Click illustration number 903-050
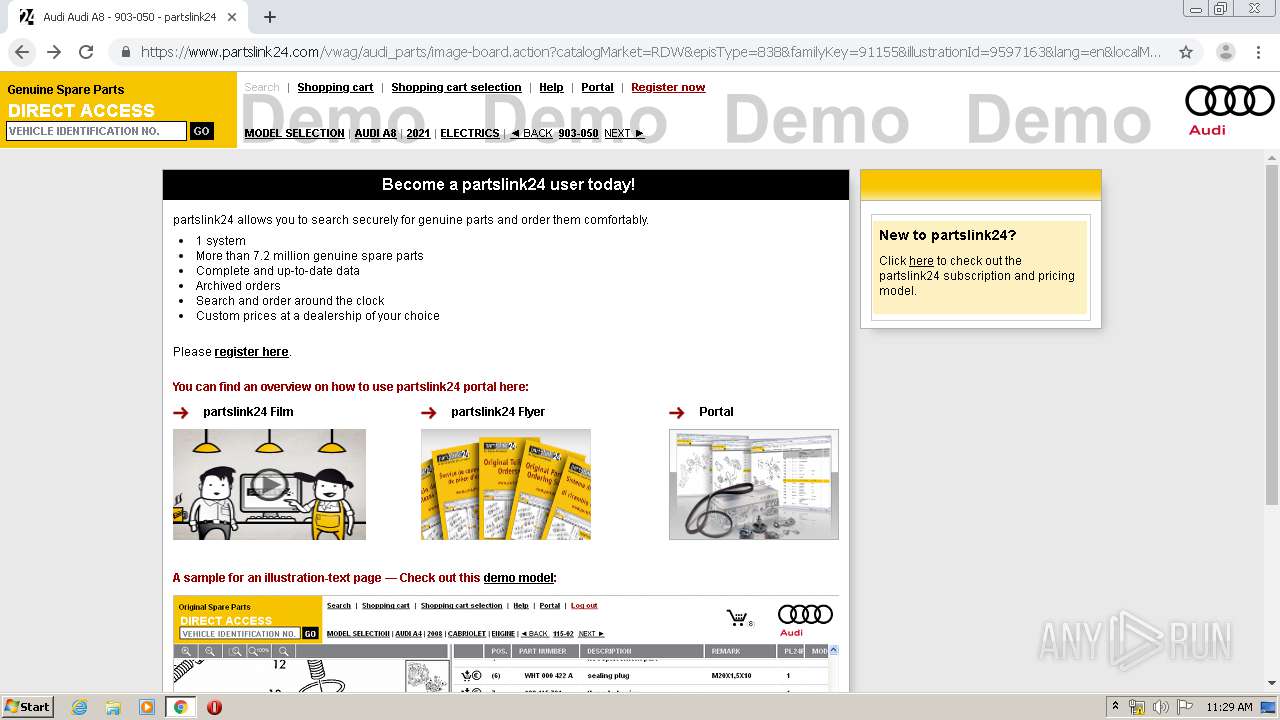This screenshot has height=720, width=1280. point(578,133)
